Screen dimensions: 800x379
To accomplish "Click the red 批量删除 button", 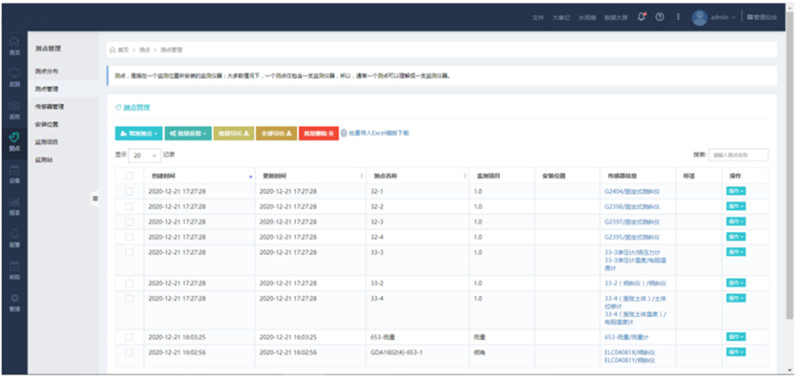I will click(x=318, y=133).
